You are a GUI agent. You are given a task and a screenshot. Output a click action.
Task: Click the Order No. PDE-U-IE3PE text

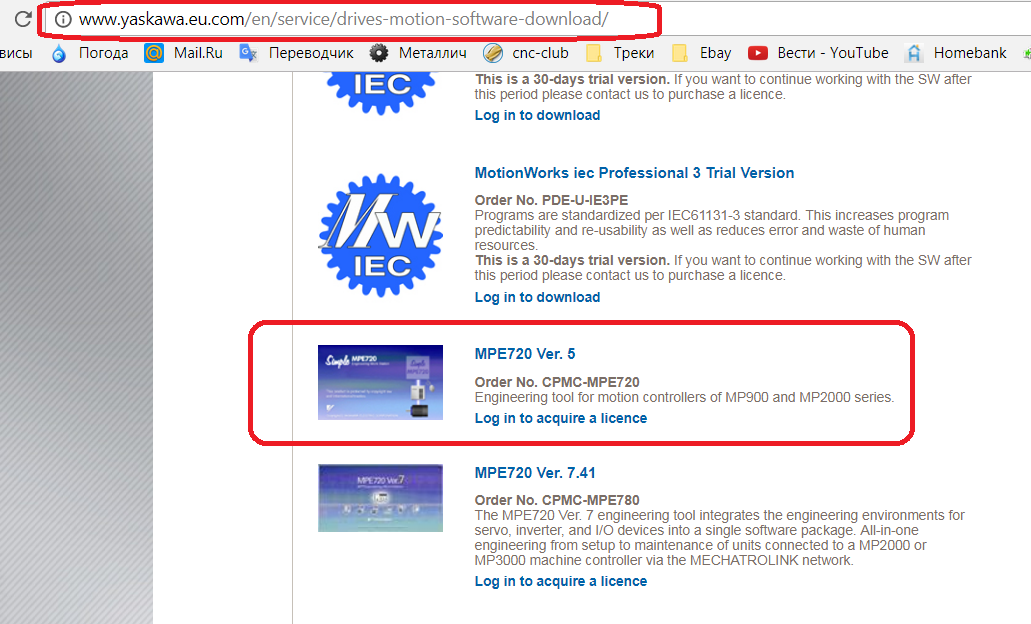click(x=551, y=200)
